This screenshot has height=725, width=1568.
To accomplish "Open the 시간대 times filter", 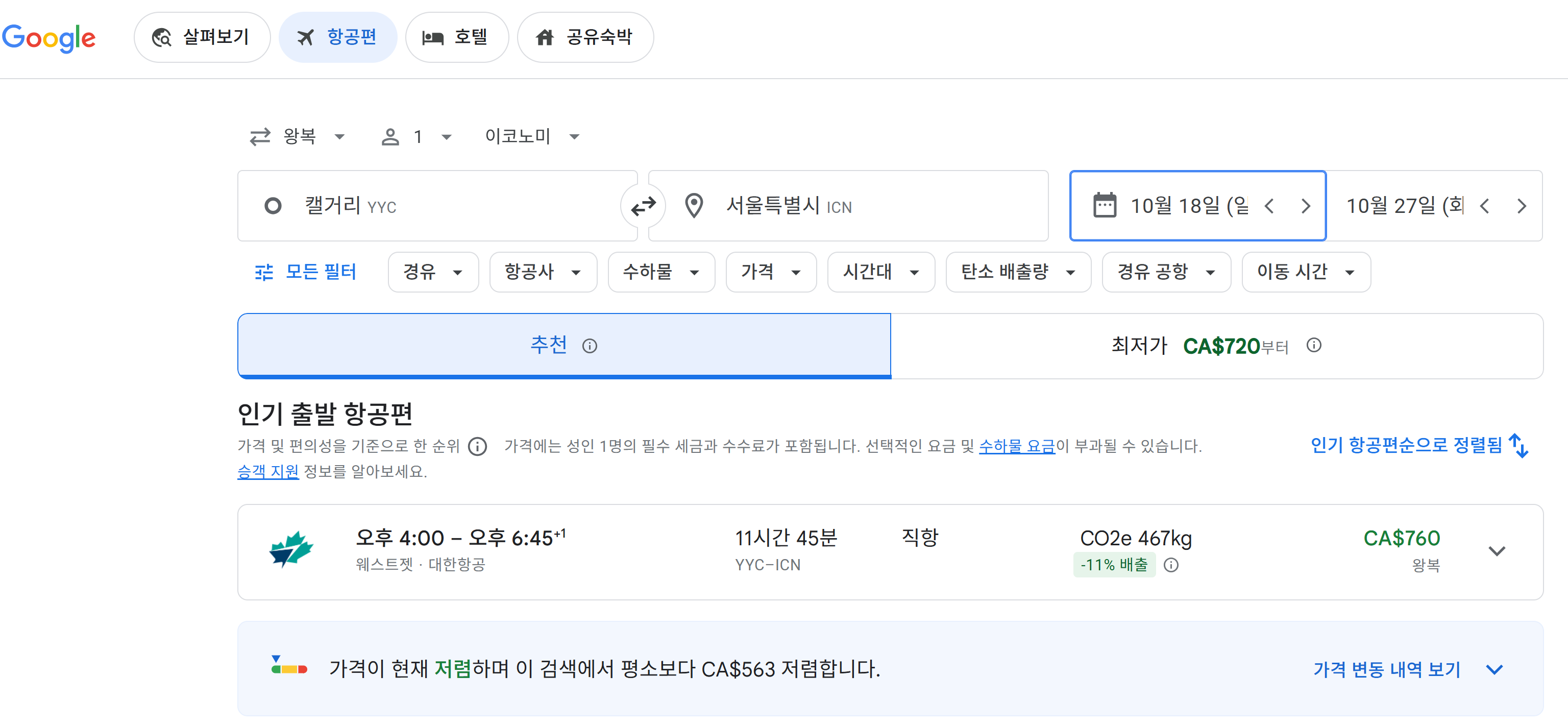I will click(881, 272).
